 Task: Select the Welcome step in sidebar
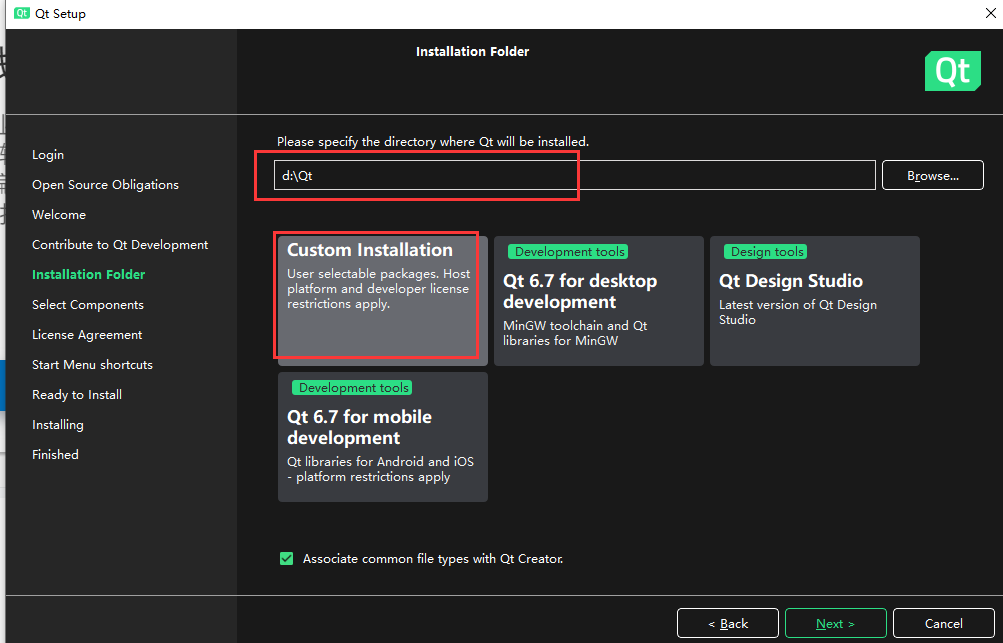[59, 214]
